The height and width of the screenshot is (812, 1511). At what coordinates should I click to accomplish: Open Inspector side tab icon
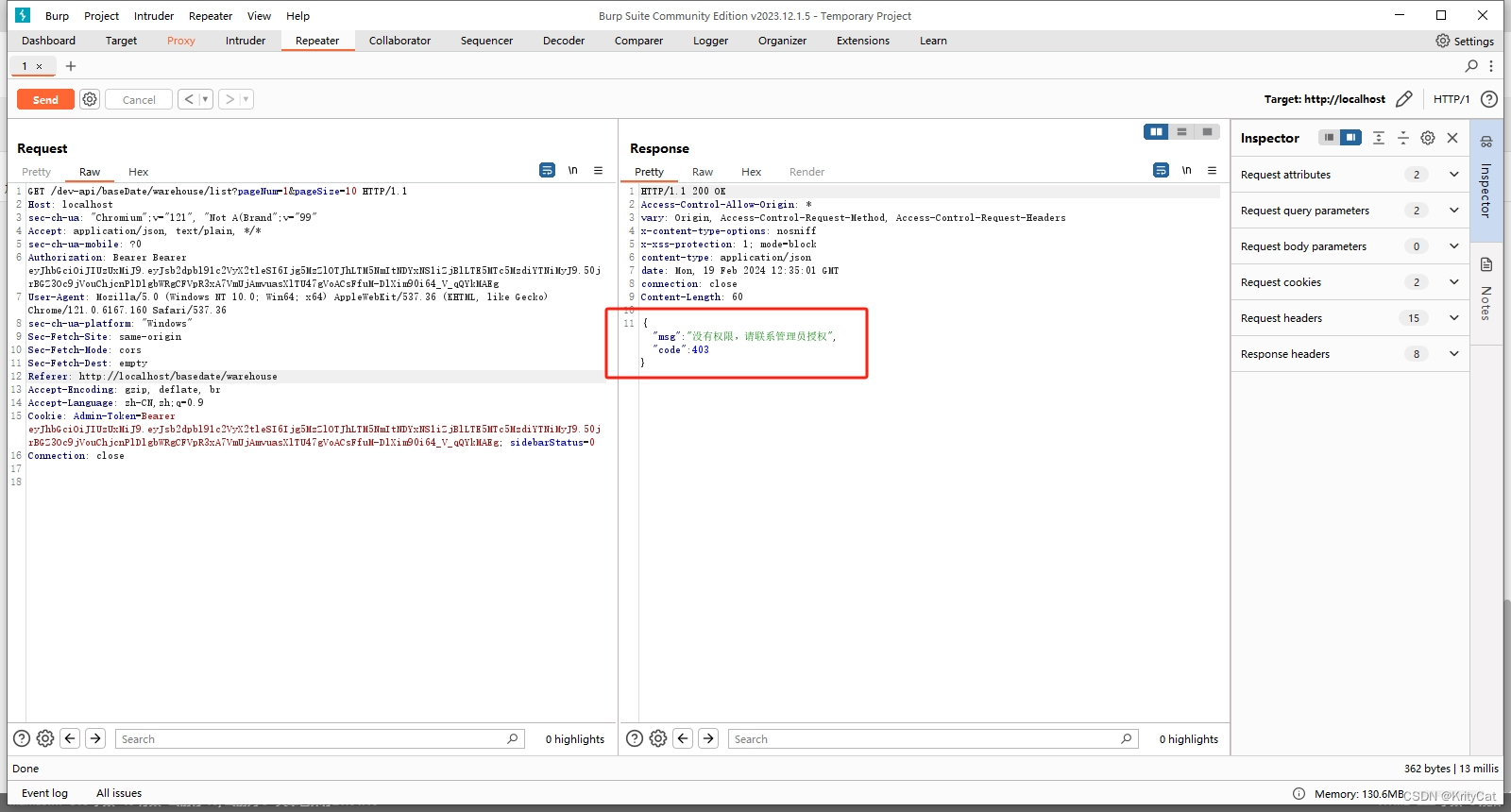[x=1486, y=142]
